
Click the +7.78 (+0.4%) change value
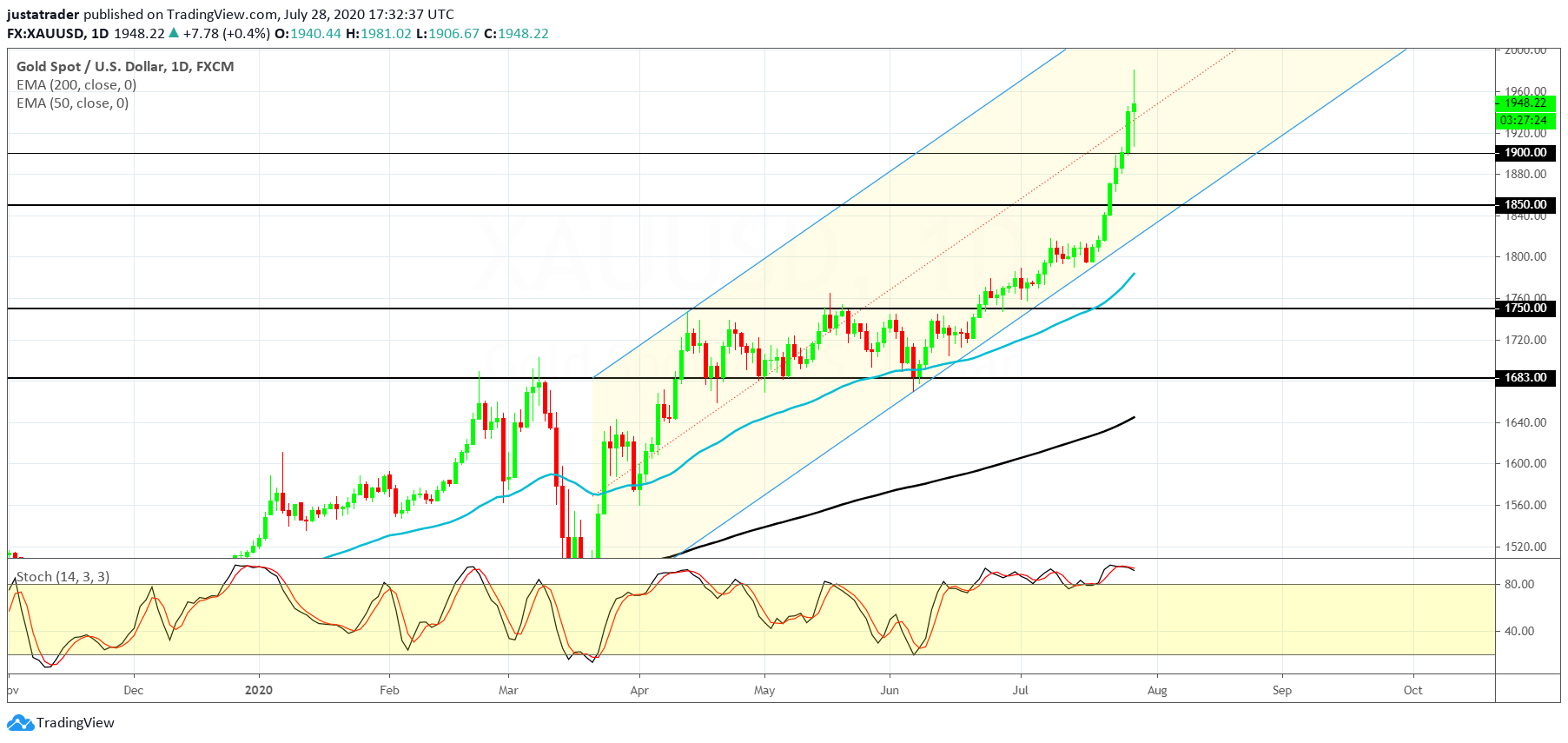click(226, 34)
